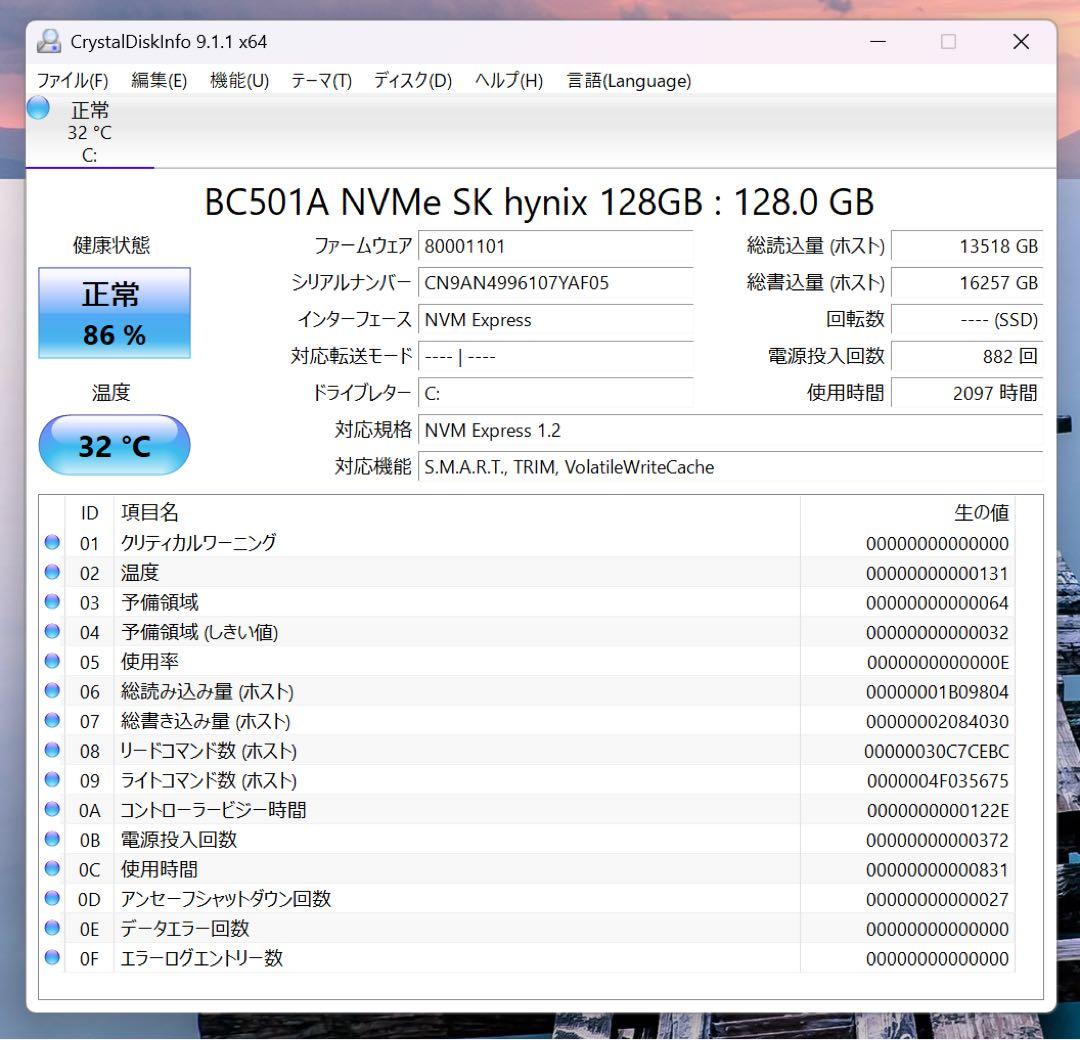Click the CrystalDiskInfo app icon in title bar

(49, 41)
